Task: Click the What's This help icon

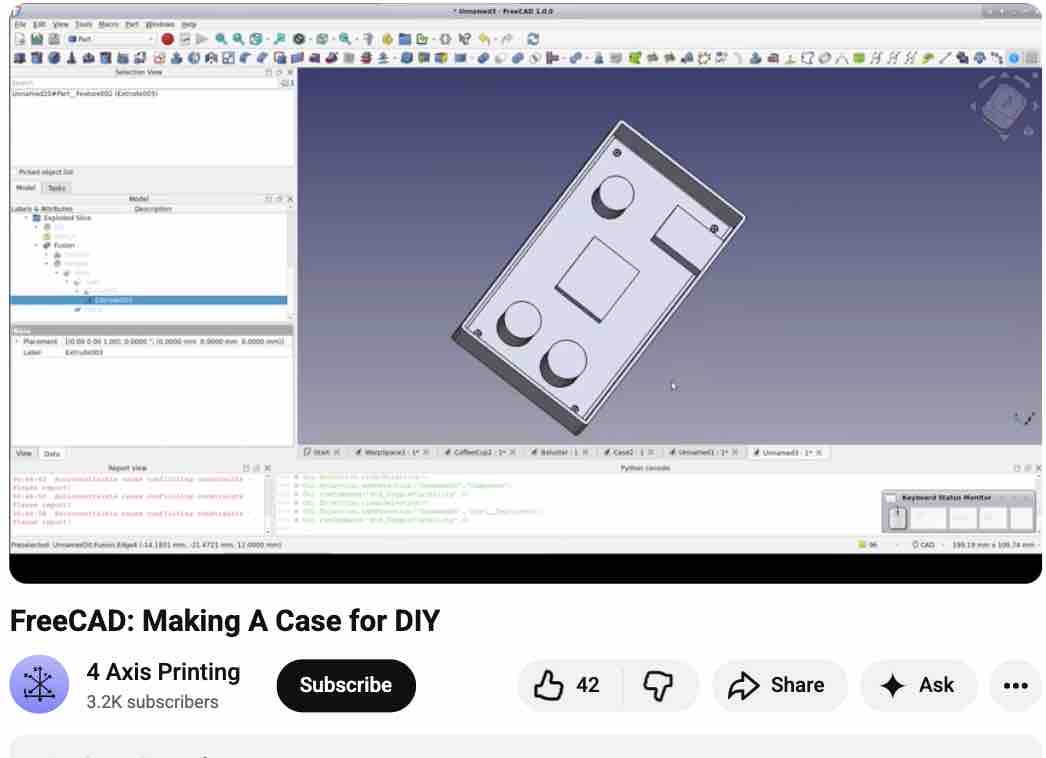Action: [465, 39]
